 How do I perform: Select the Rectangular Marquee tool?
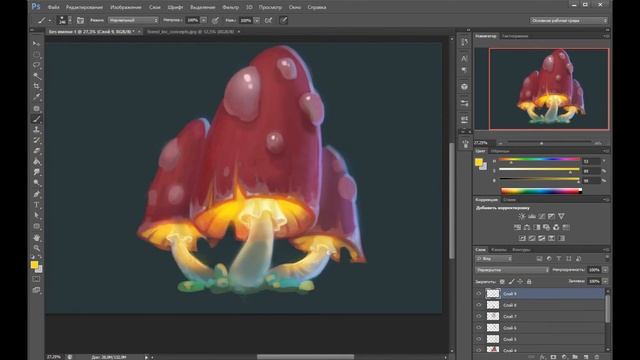click(36, 54)
